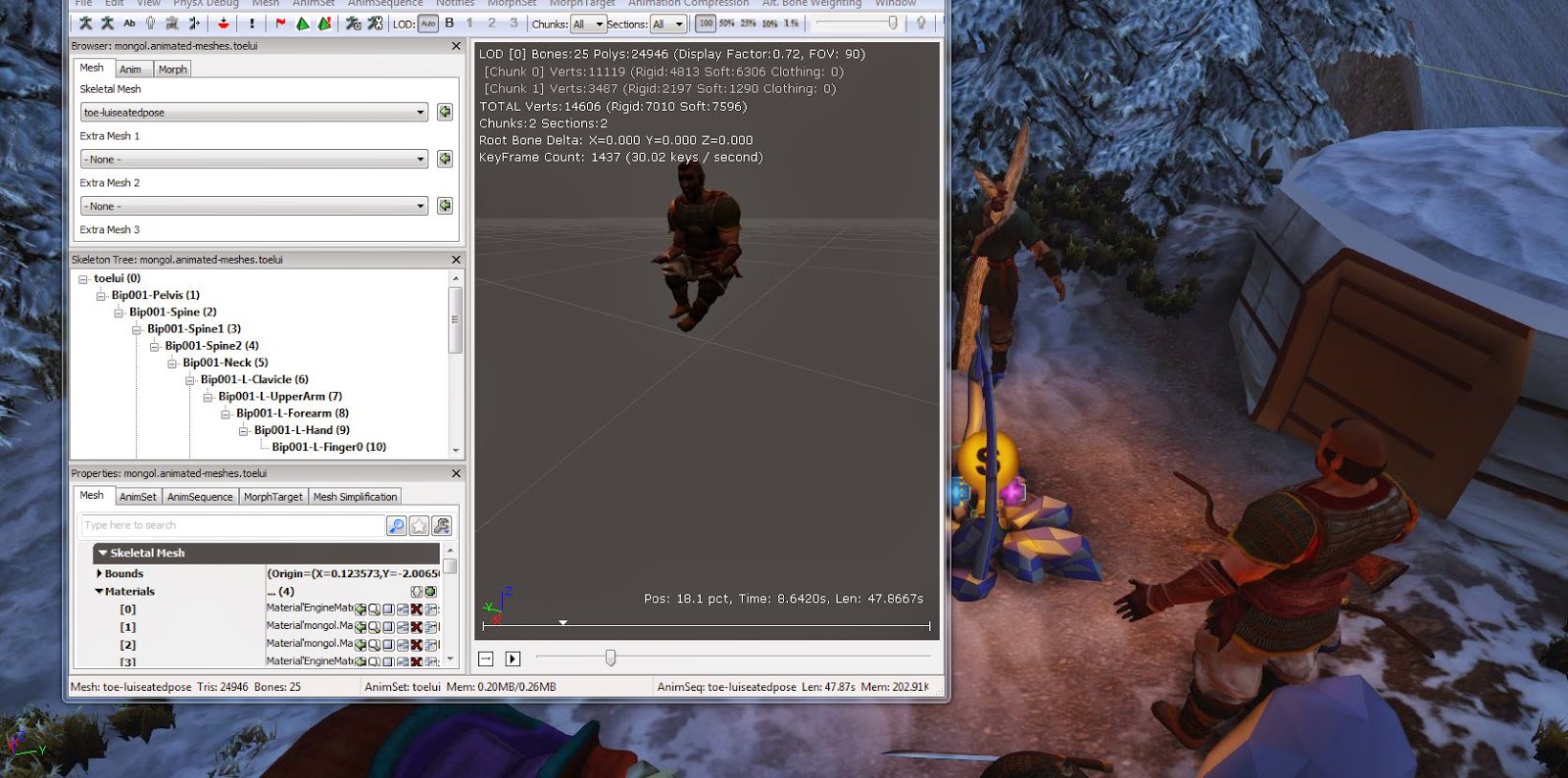The width and height of the screenshot is (1568, 778).
Task: Click the green add icon in Materials row
Action: pyautogui.click(x=430, y=592)
